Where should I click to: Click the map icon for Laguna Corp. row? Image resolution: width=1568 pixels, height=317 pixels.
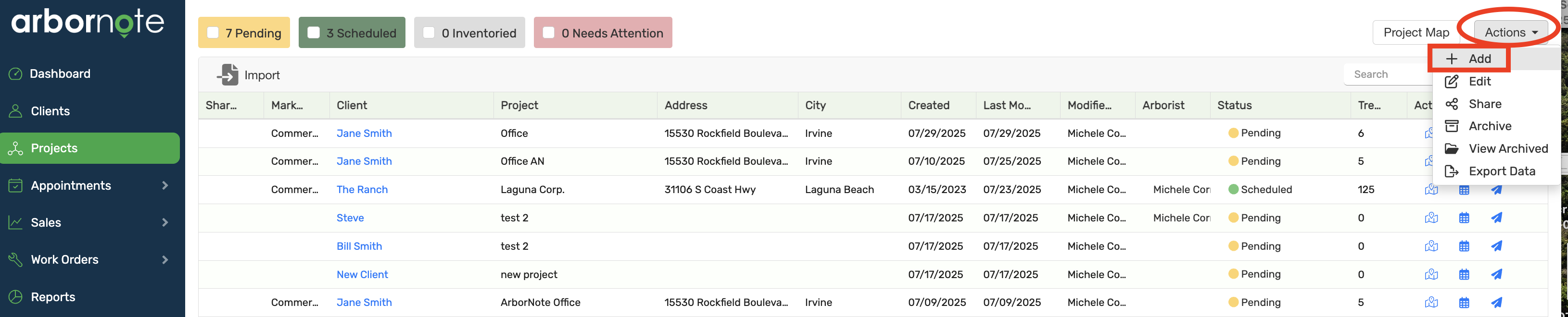point(1431,189)
